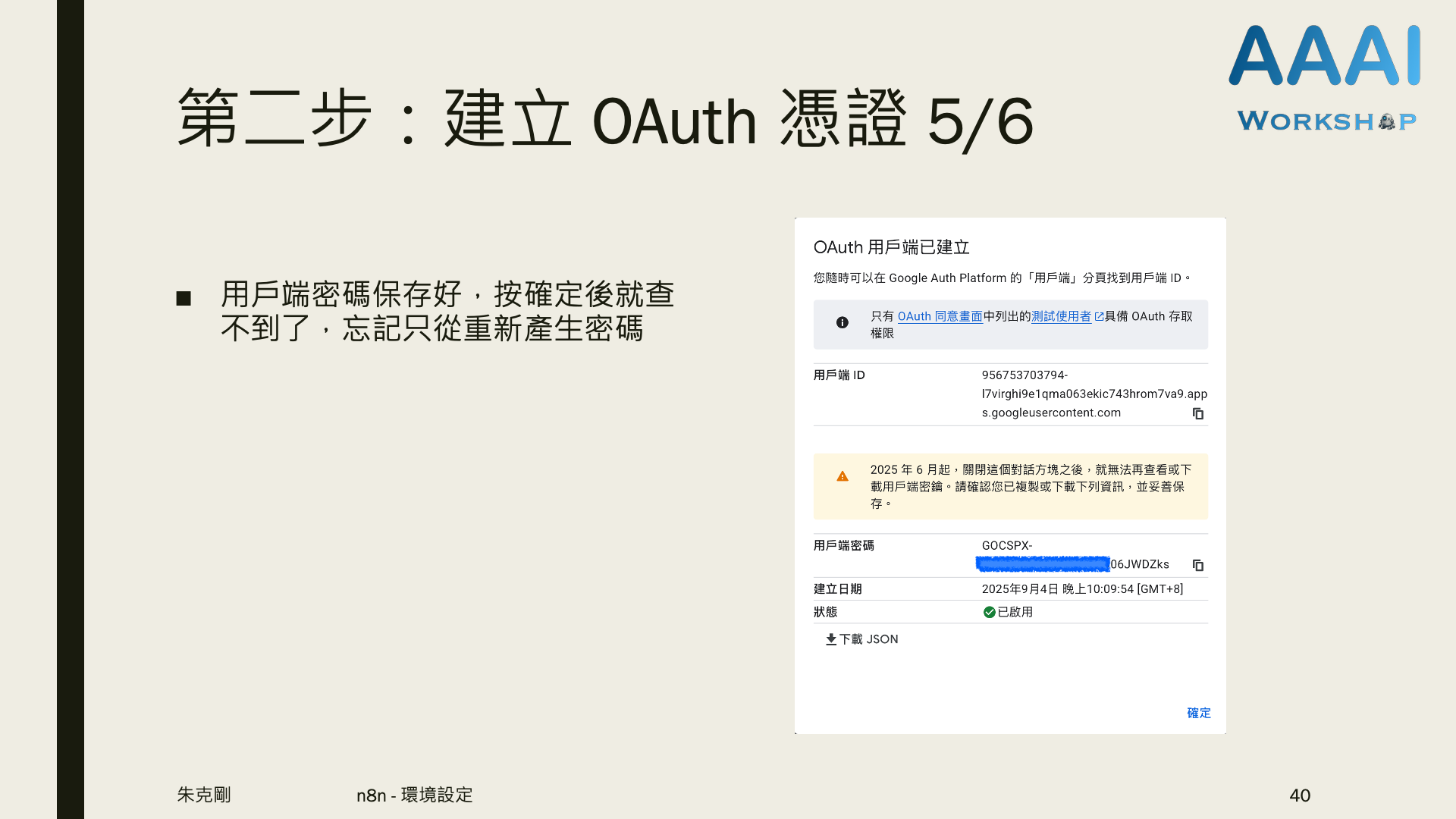The height and width of the screenshot is (819, 1456).
Task: Click the 建立日期 timestamp value
Action: tap(1082, 589)
